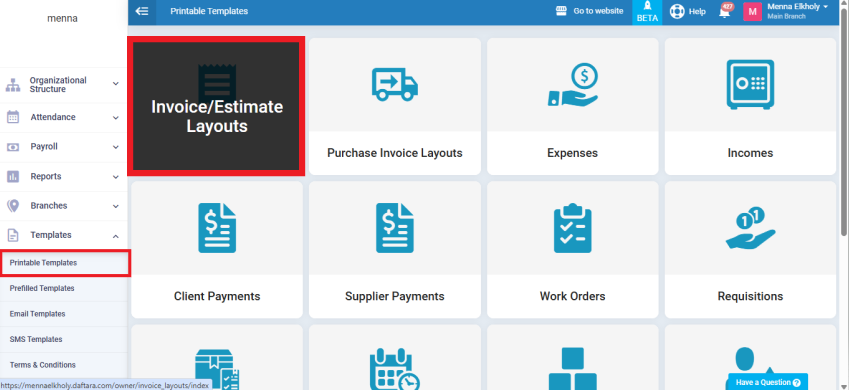This screenshot has width=849, height=390.
Task: Click the Branches location pin icon
Action: [13, 206]
